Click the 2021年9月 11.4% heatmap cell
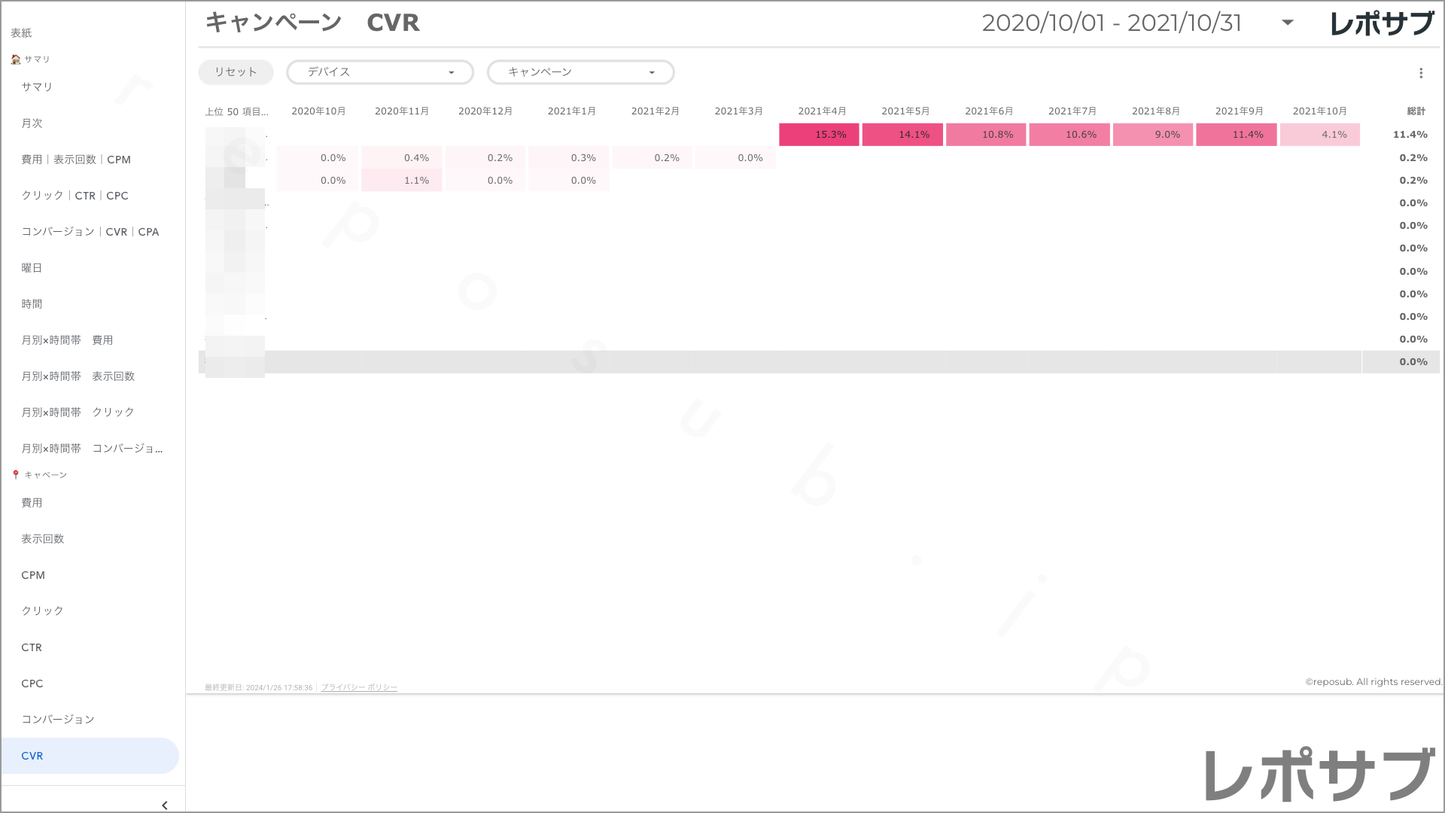The image size is (1445, 813). [x=1236, y=135]
